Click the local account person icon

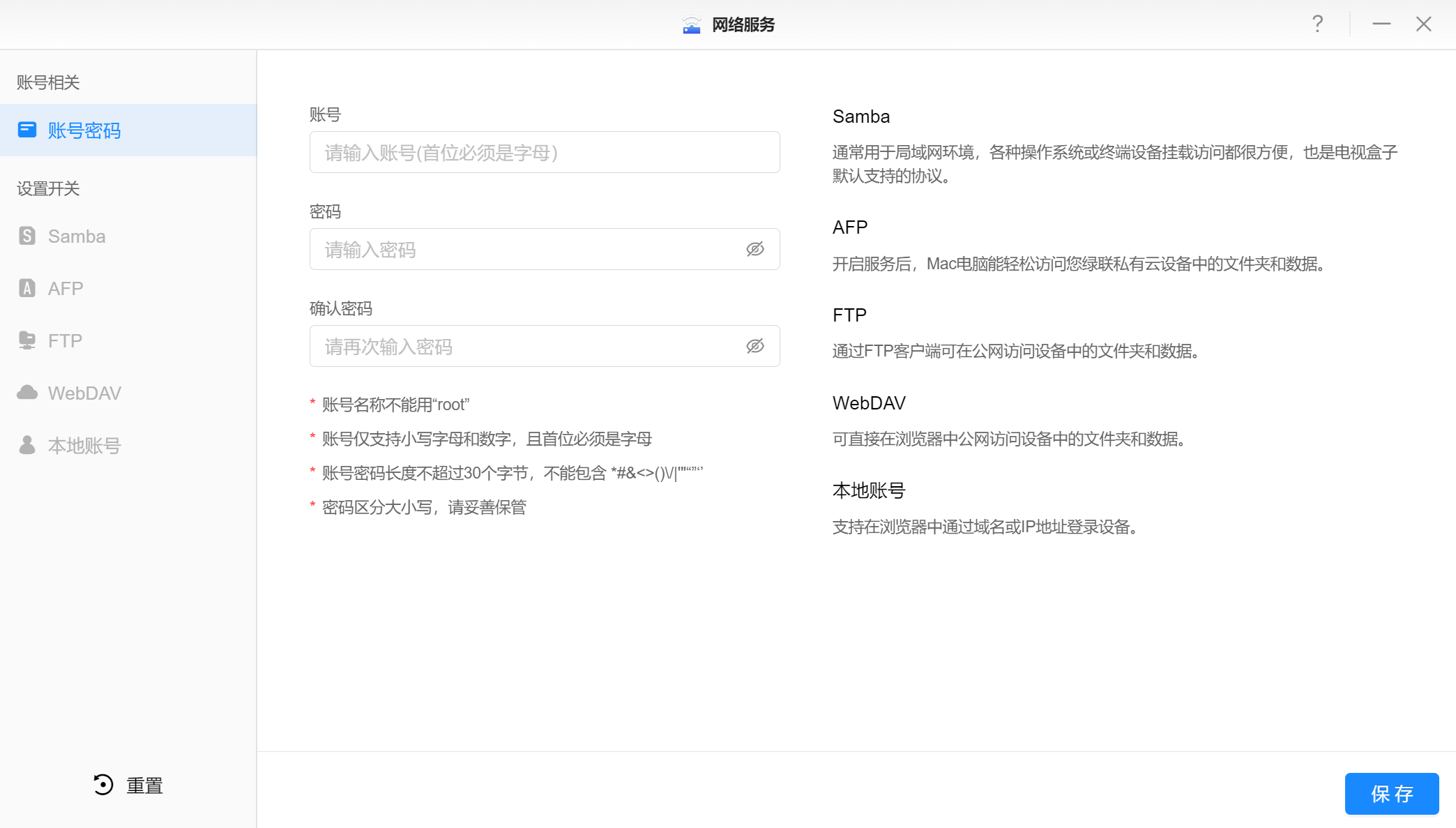click(x=27, y=445)
